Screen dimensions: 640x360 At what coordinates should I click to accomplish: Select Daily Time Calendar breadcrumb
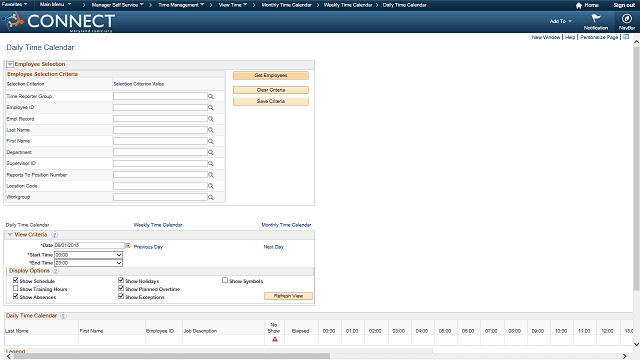[x=404, y=5]
